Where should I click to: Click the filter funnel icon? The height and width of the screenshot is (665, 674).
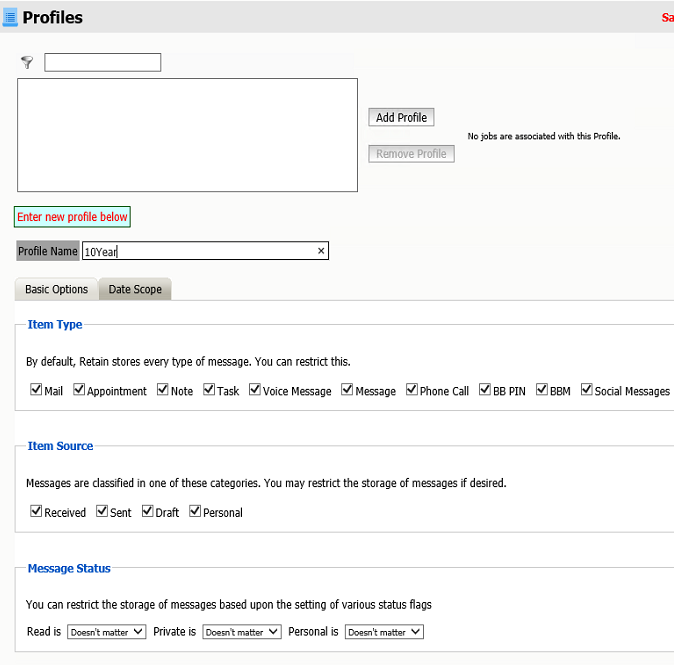tap(27, 62)
